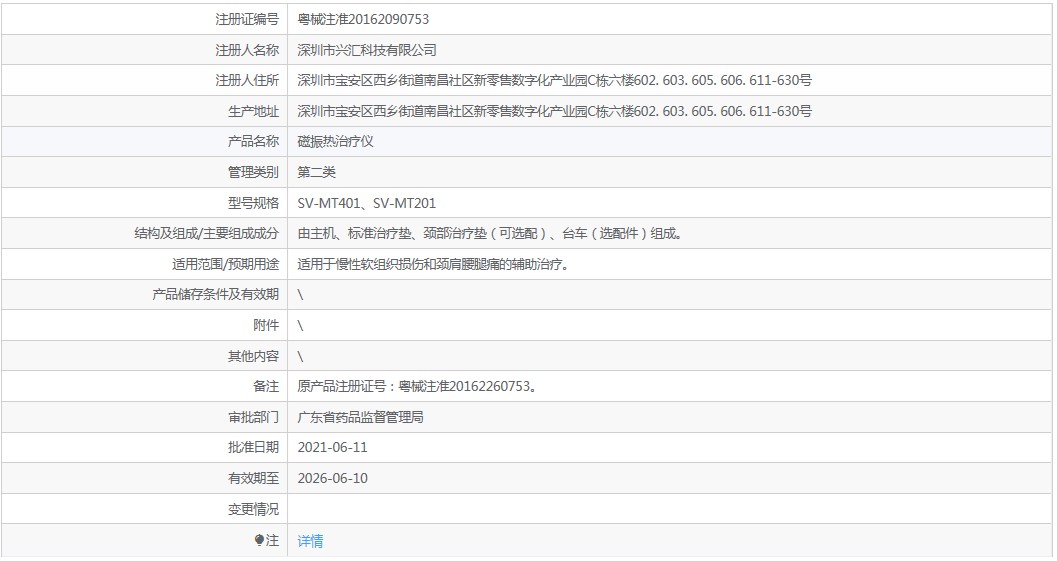The width and height of the screenshot is (1057, 561).
Task: Click the 注册证编号 label
Action: pos(247,20)
